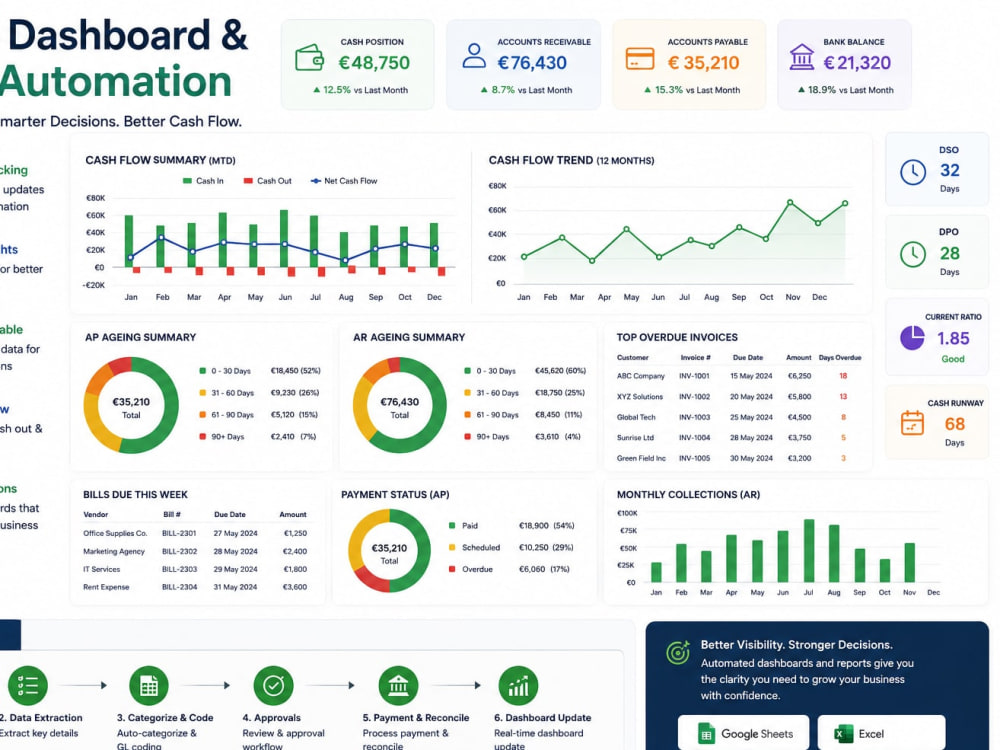Click the 18.9% vs Last Month indicator
The width and height of the screenshot is (1000, 750).
846,90
